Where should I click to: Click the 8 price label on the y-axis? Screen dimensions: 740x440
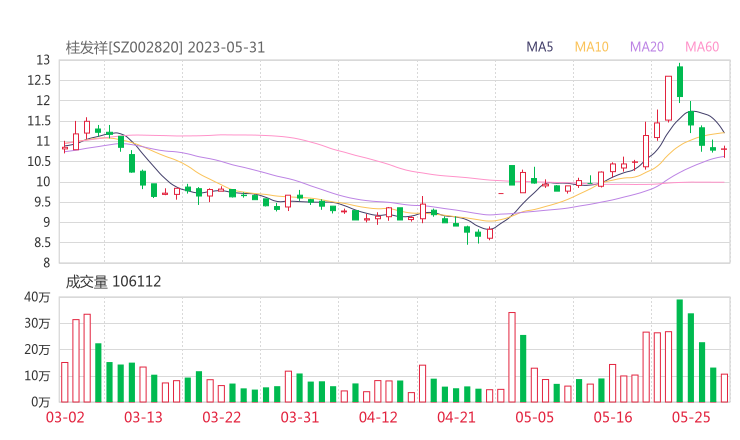tap(46, 263)
